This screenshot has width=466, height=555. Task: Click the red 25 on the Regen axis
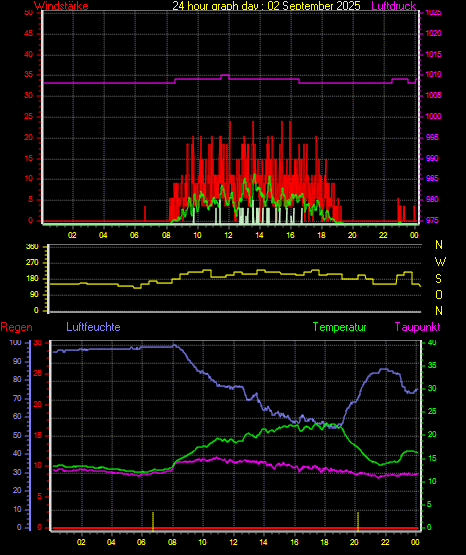tap(38, 374)
